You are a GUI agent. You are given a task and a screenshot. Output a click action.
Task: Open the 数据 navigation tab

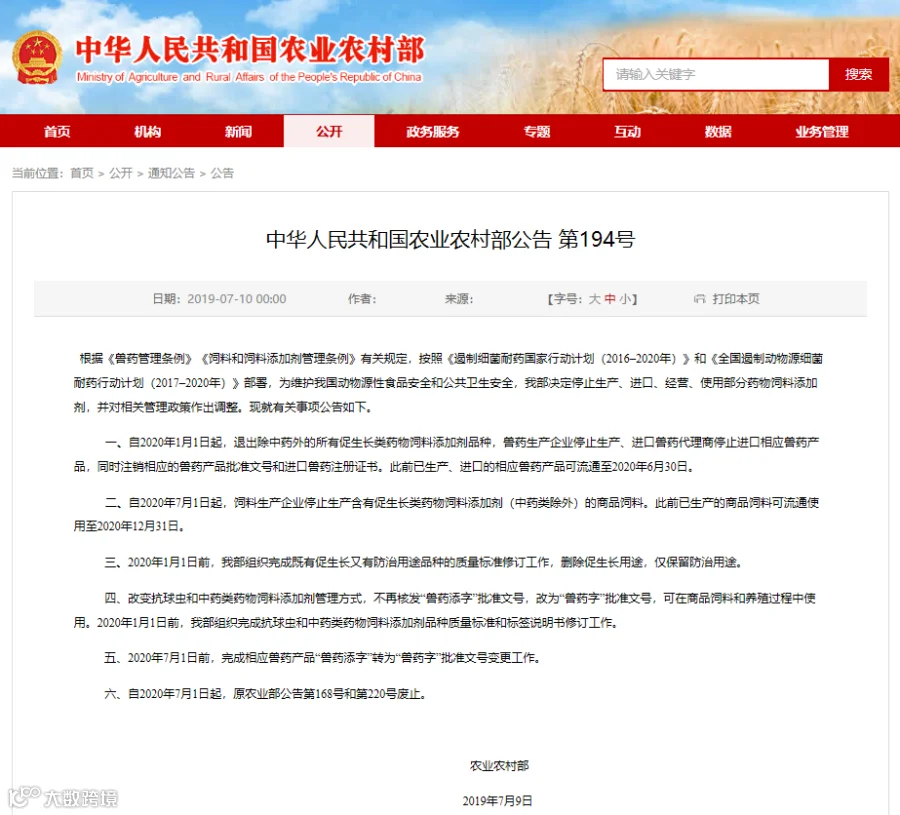718,131
